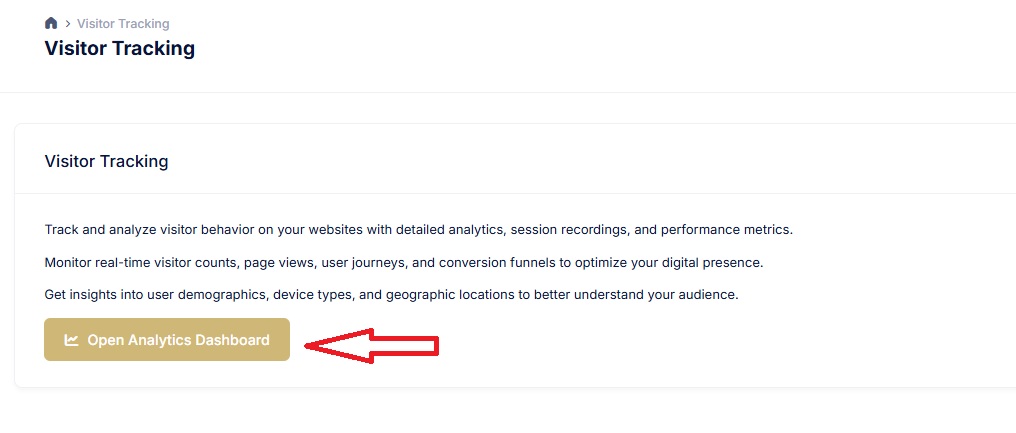Click the sentence starting "Monitor real-time visitor counts"

[x=403, y=262]
